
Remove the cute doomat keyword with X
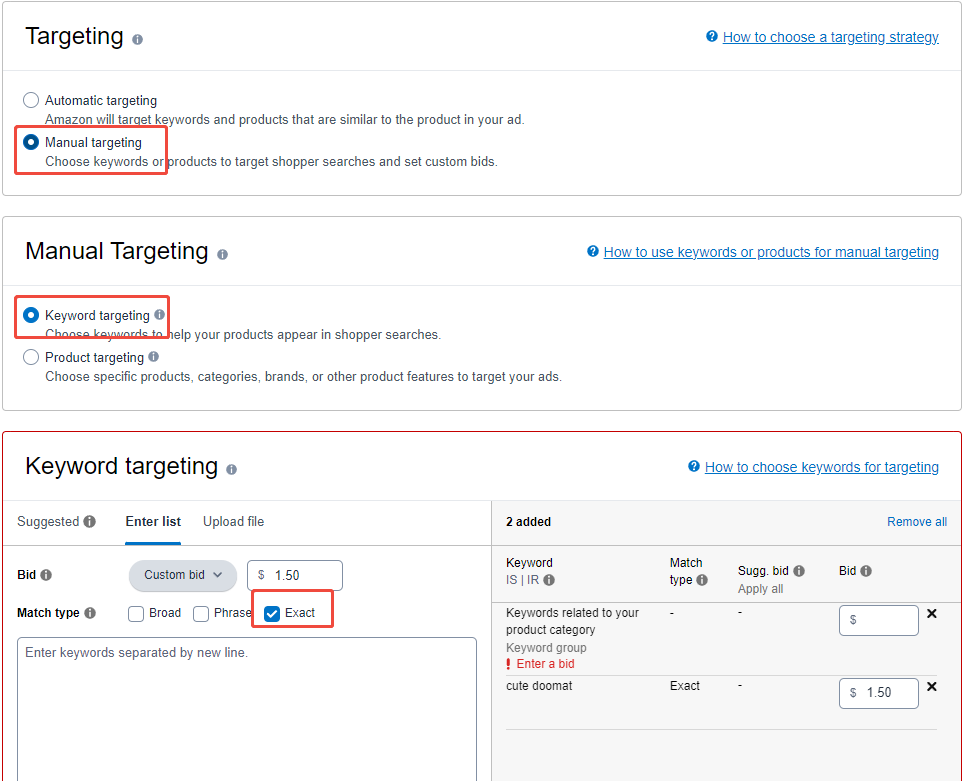(x=932, y=687)
